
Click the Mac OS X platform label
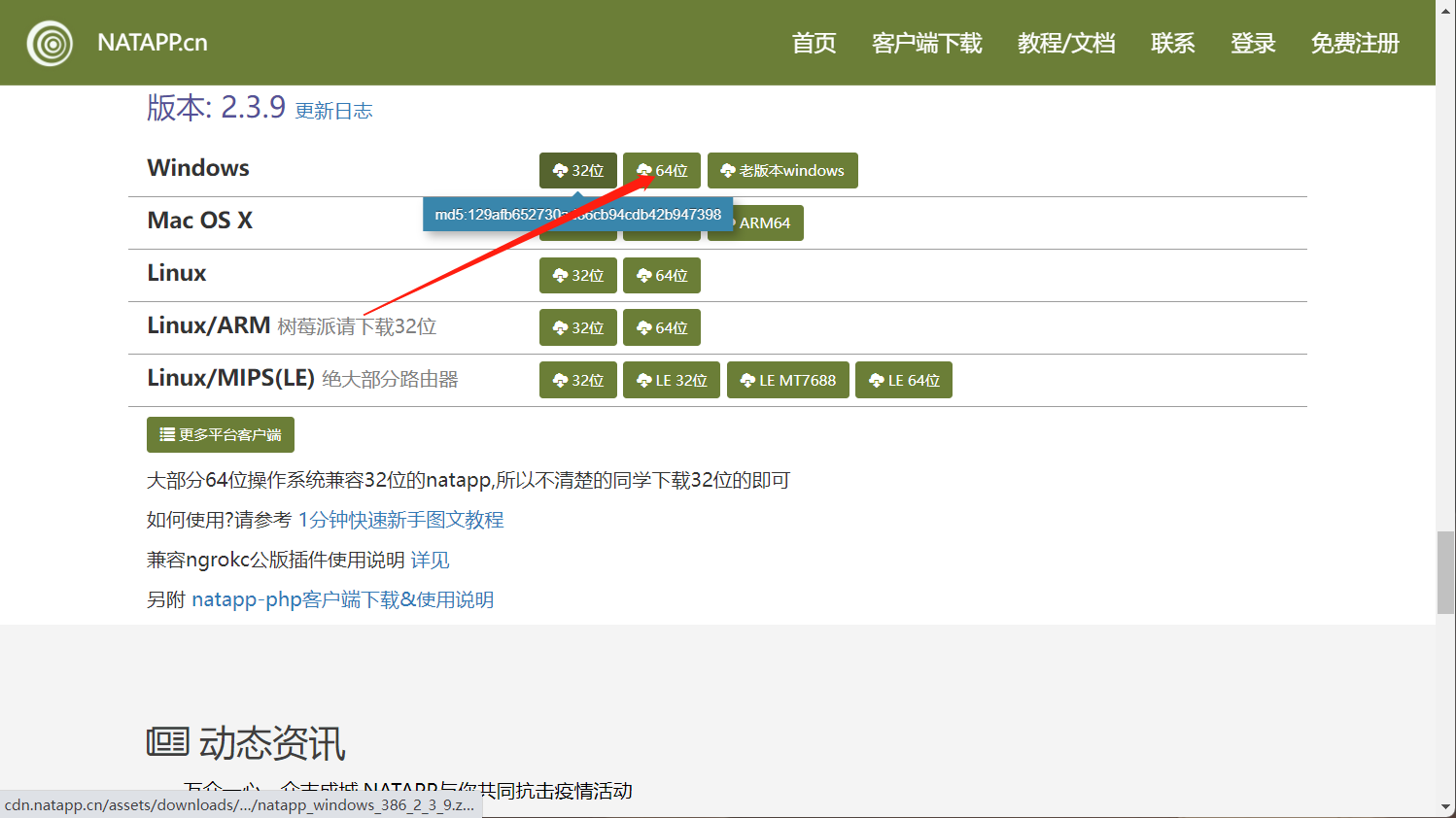point(200,221)
